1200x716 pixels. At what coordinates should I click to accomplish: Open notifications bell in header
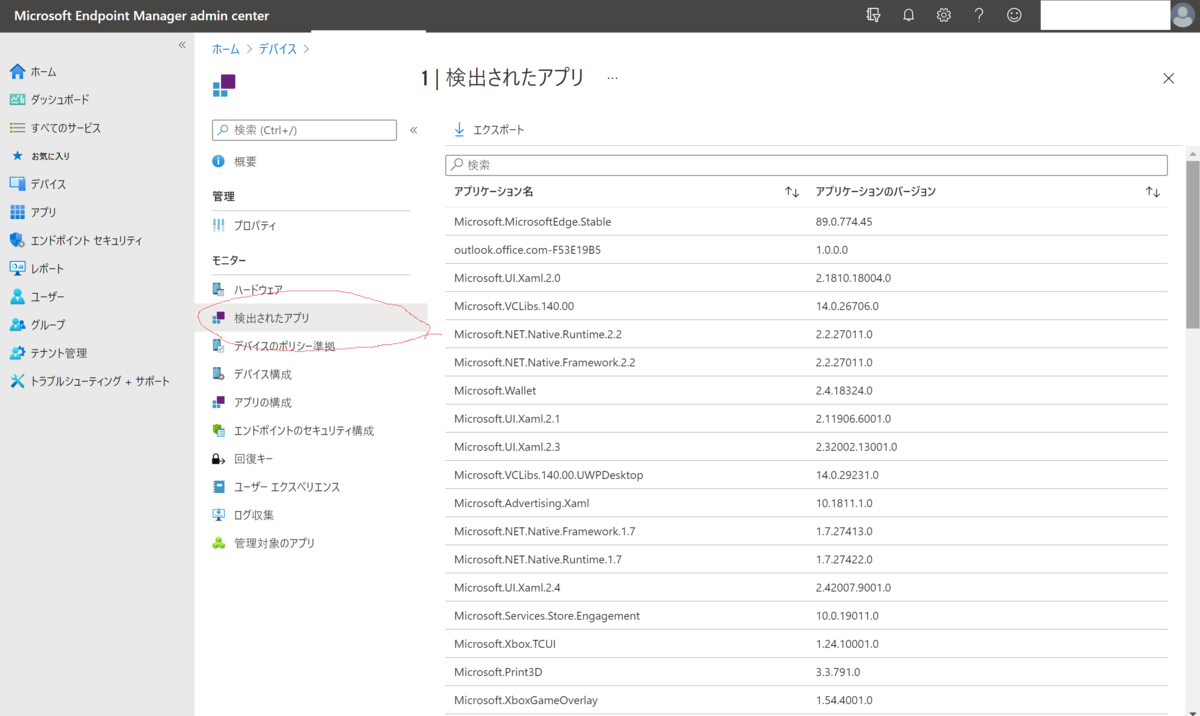(909, 15)
